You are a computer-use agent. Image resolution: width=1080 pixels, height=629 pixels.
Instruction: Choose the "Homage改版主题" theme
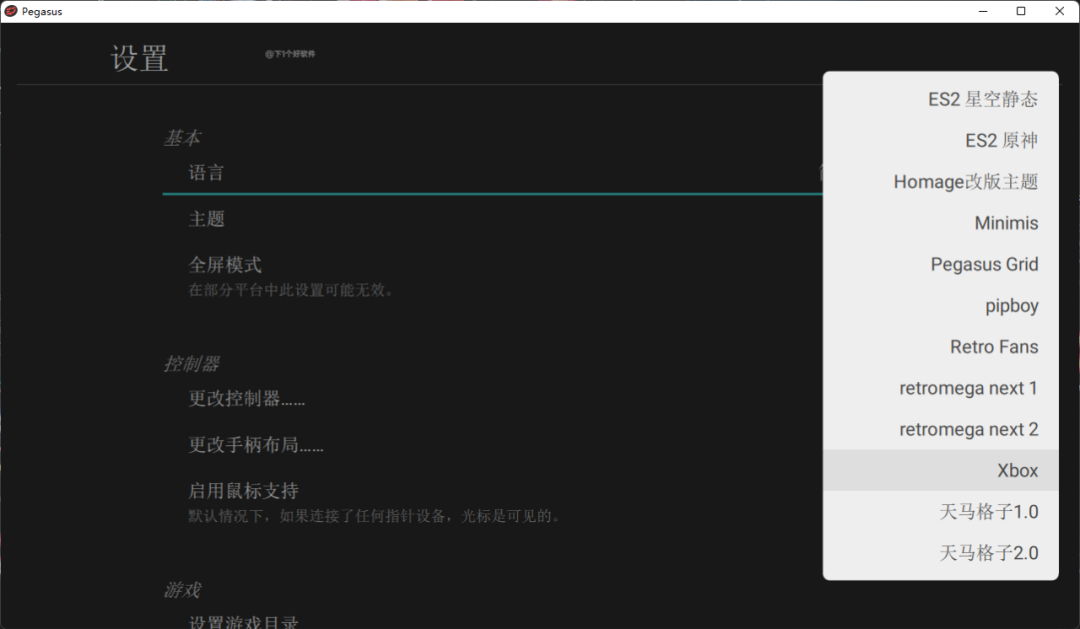(966, 181)
